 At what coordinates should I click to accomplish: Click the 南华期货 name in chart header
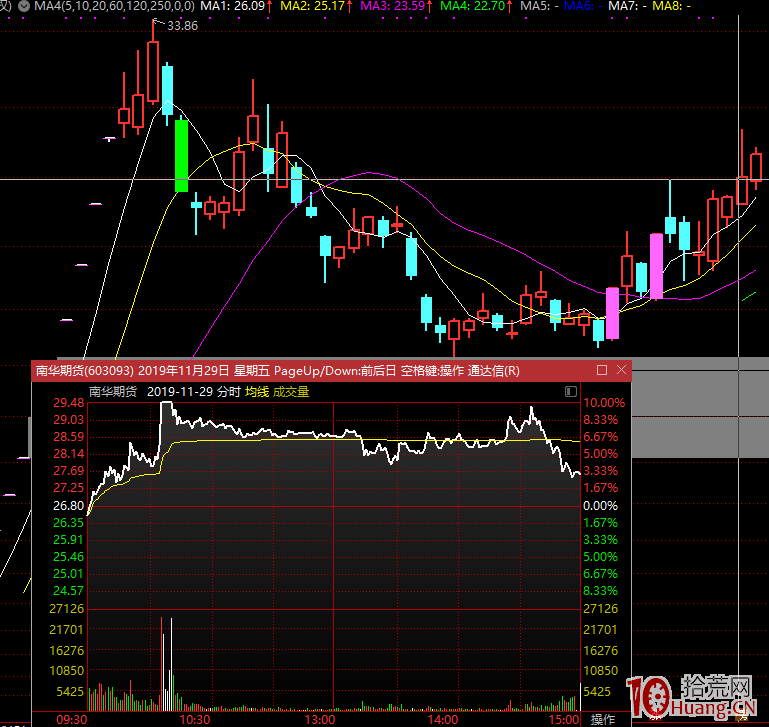[x=113, y=391]
